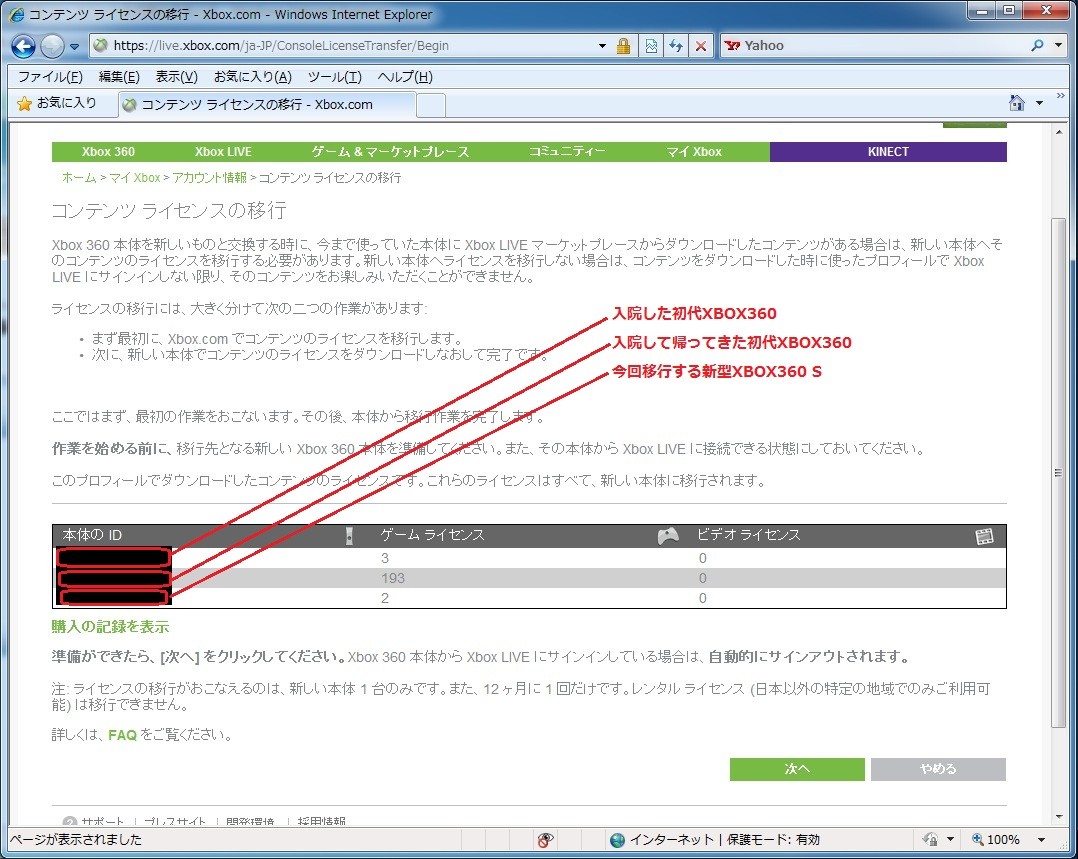Open the ファイル(F) menu
Image resolution: width=1078 pixels, height=859 pixels.
[50, 76]
